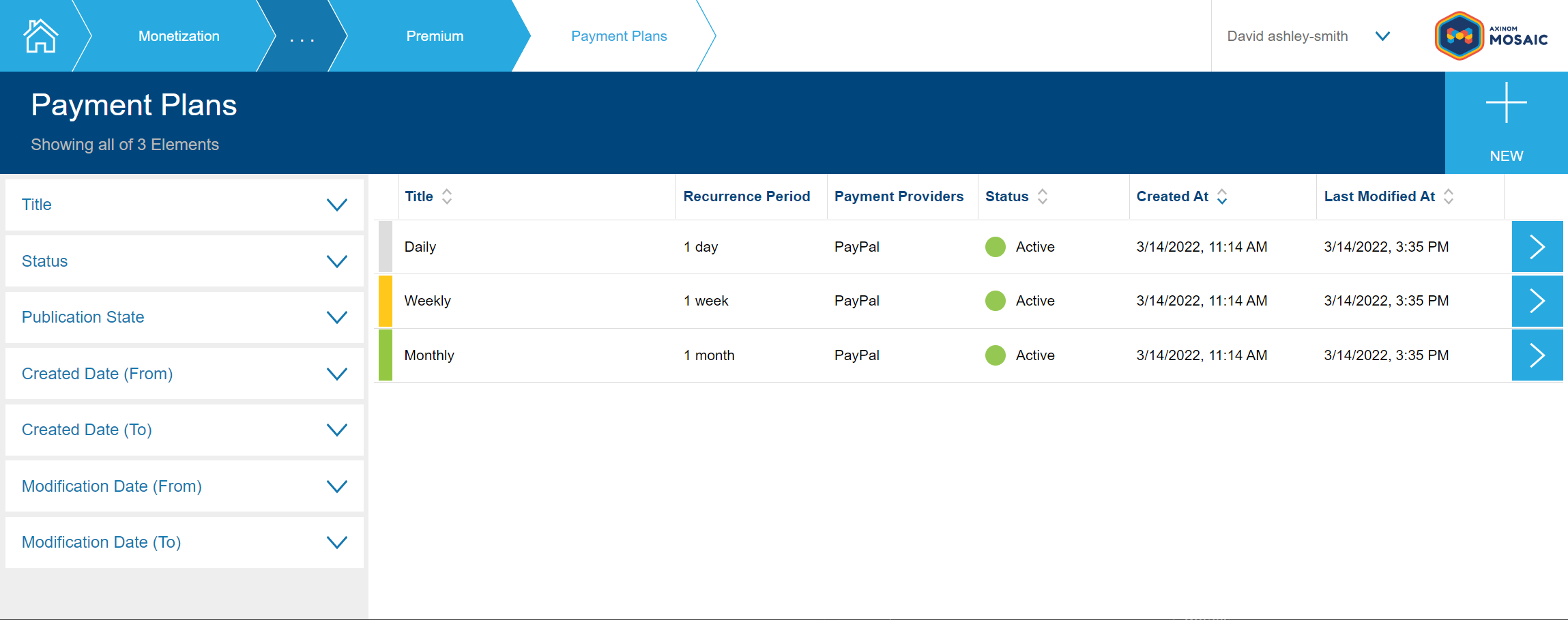The height and width of the screenshot is (620, 1568).
Task: Open the Weekly plan row arrow
Action: [1537, 301]
